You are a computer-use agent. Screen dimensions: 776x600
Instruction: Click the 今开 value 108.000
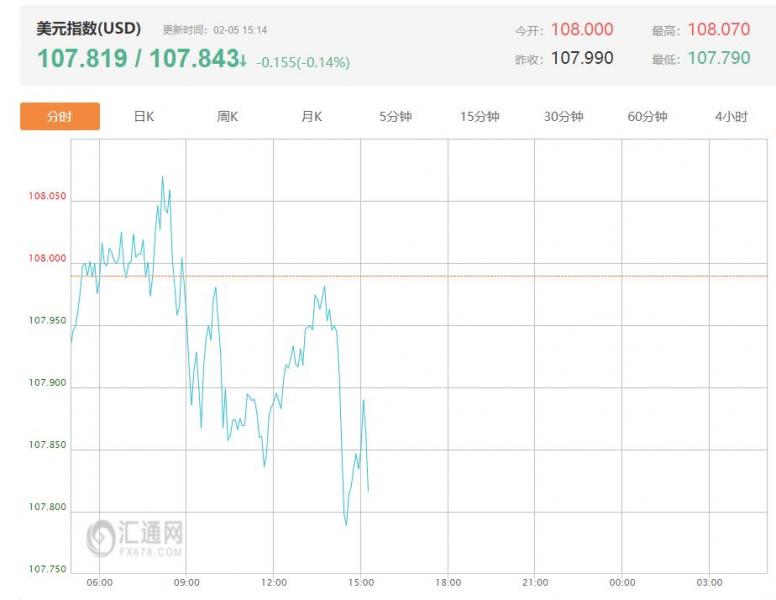(582, 30)
